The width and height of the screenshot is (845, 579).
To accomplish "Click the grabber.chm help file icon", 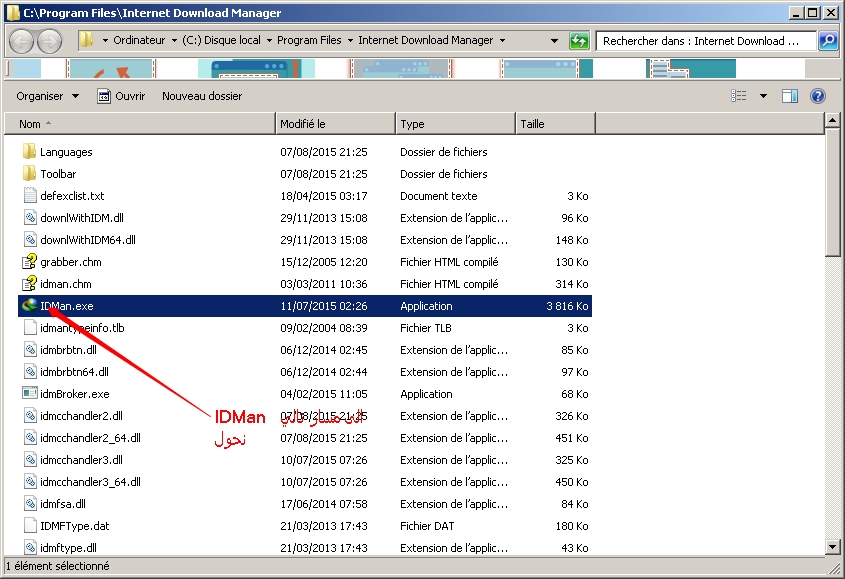I will tap(30, 261).
